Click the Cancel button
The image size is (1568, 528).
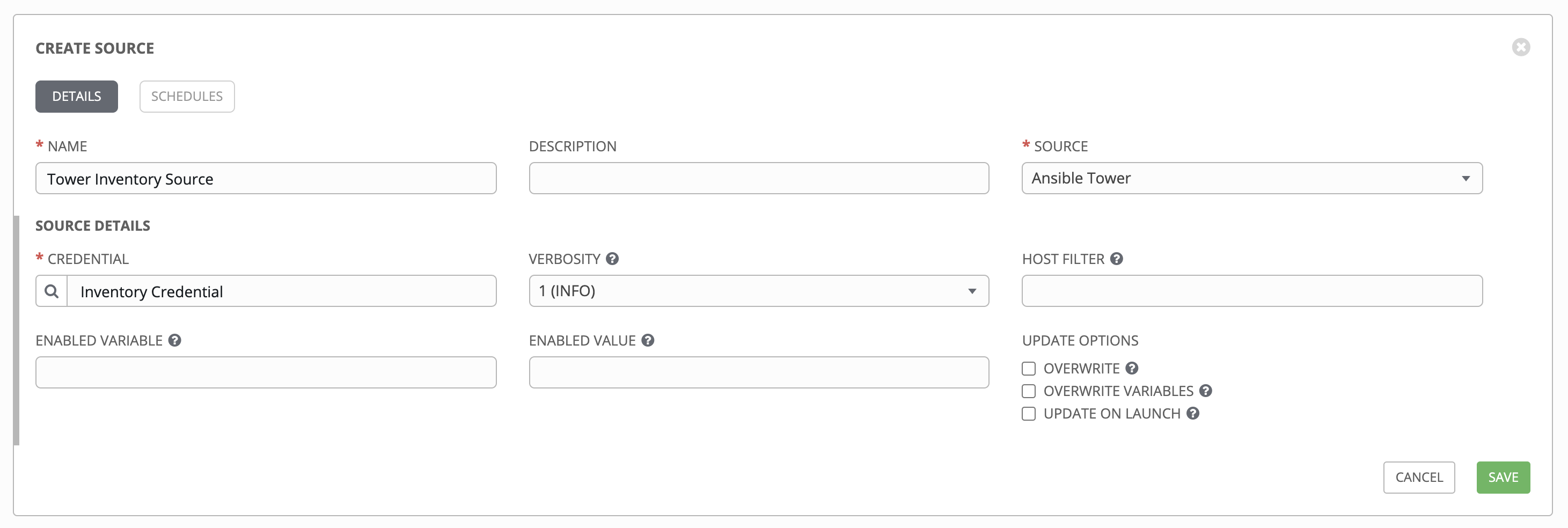click(1419, 478)
